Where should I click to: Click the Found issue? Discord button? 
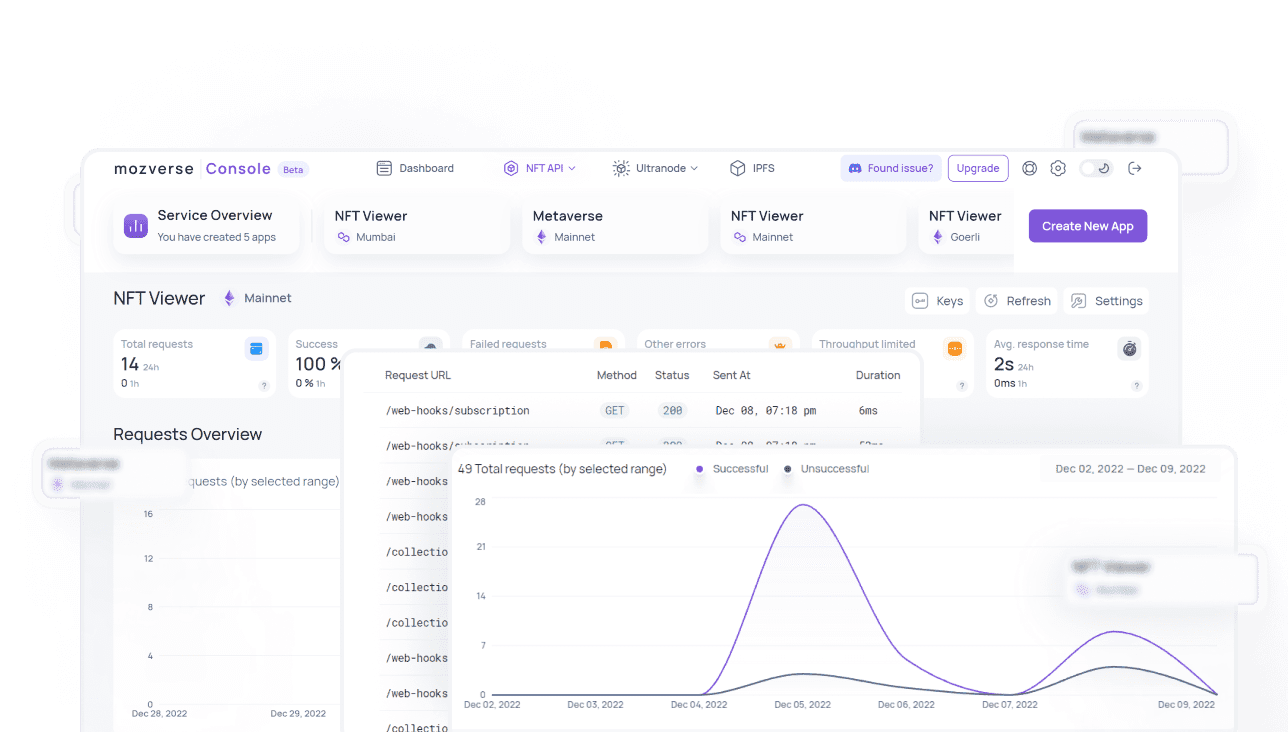(890, 168)
